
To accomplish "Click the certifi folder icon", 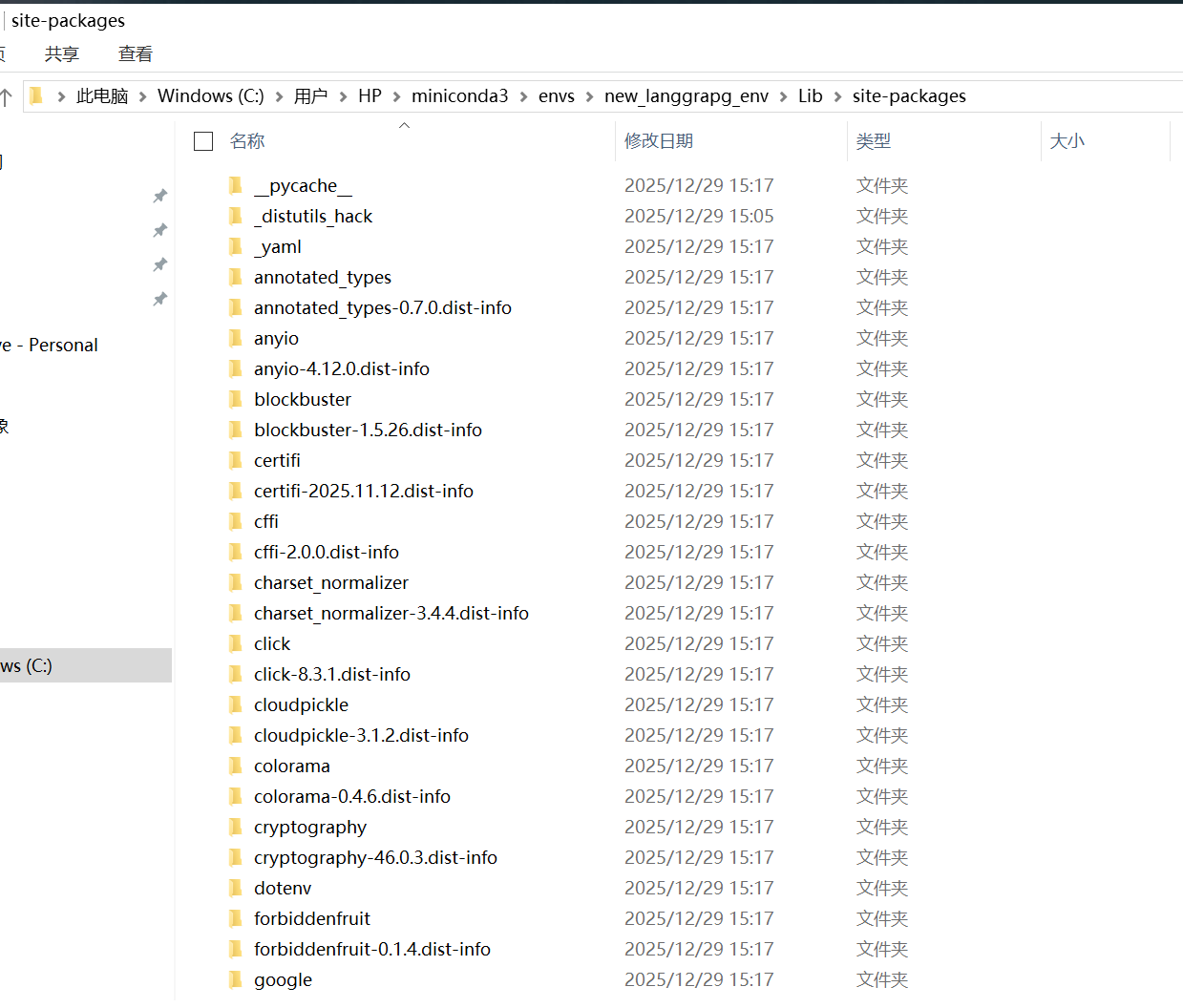I will point(236,460).
